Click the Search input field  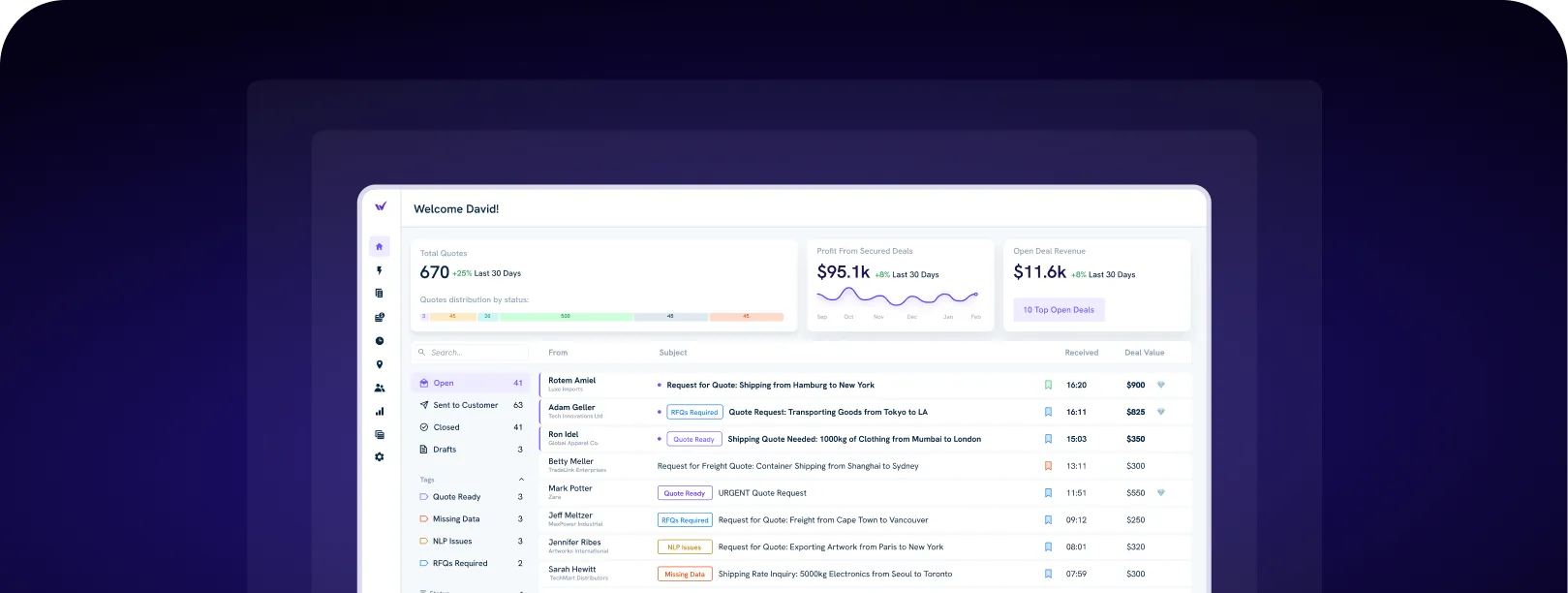475,353
